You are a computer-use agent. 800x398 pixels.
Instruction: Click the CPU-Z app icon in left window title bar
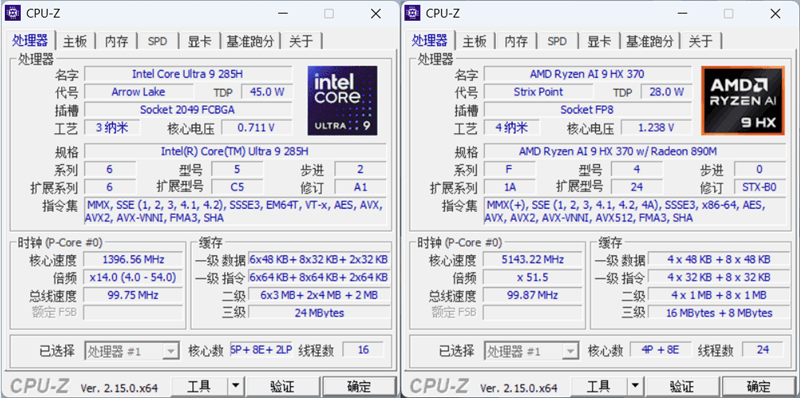(13, 14)
